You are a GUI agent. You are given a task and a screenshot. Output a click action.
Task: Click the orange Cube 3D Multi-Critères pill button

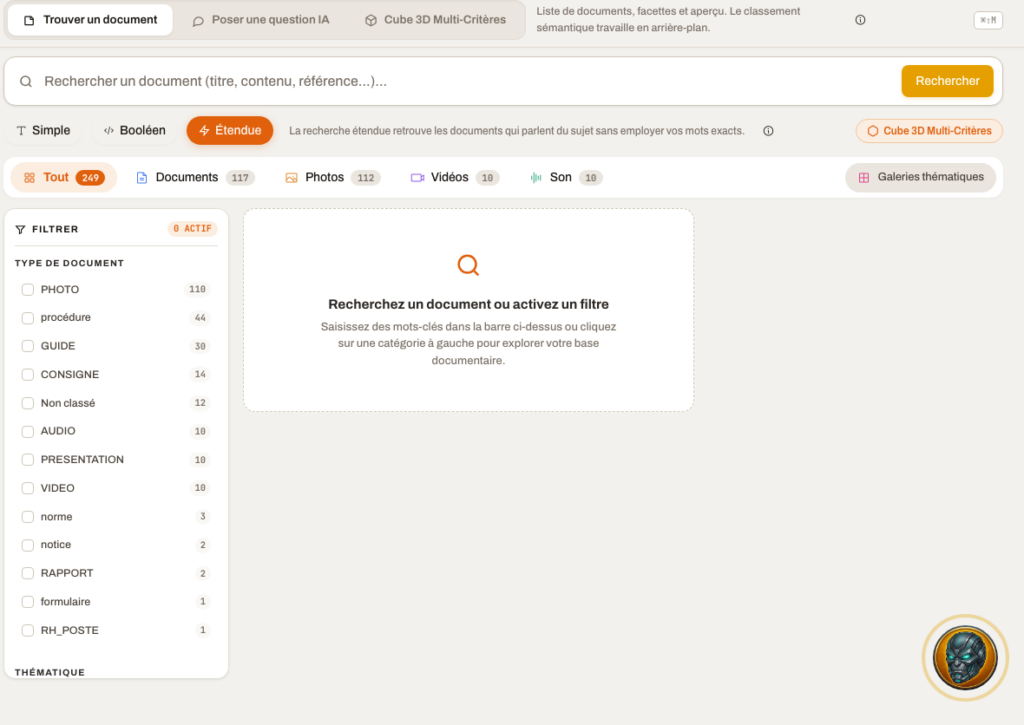pyautogui.click(x=929, y=131)
